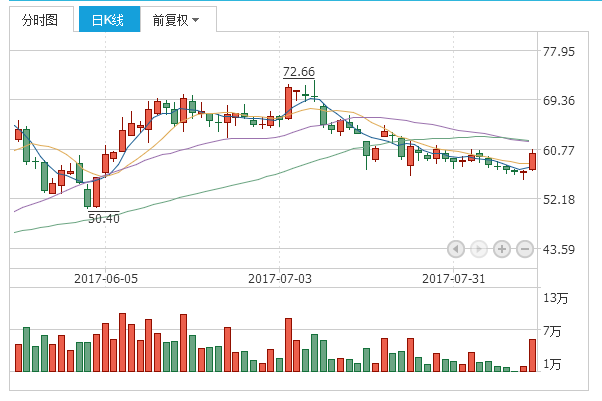Zoom out with the minus icon
The height and width of the screenshot is (401, 602).
coord(524,249)
